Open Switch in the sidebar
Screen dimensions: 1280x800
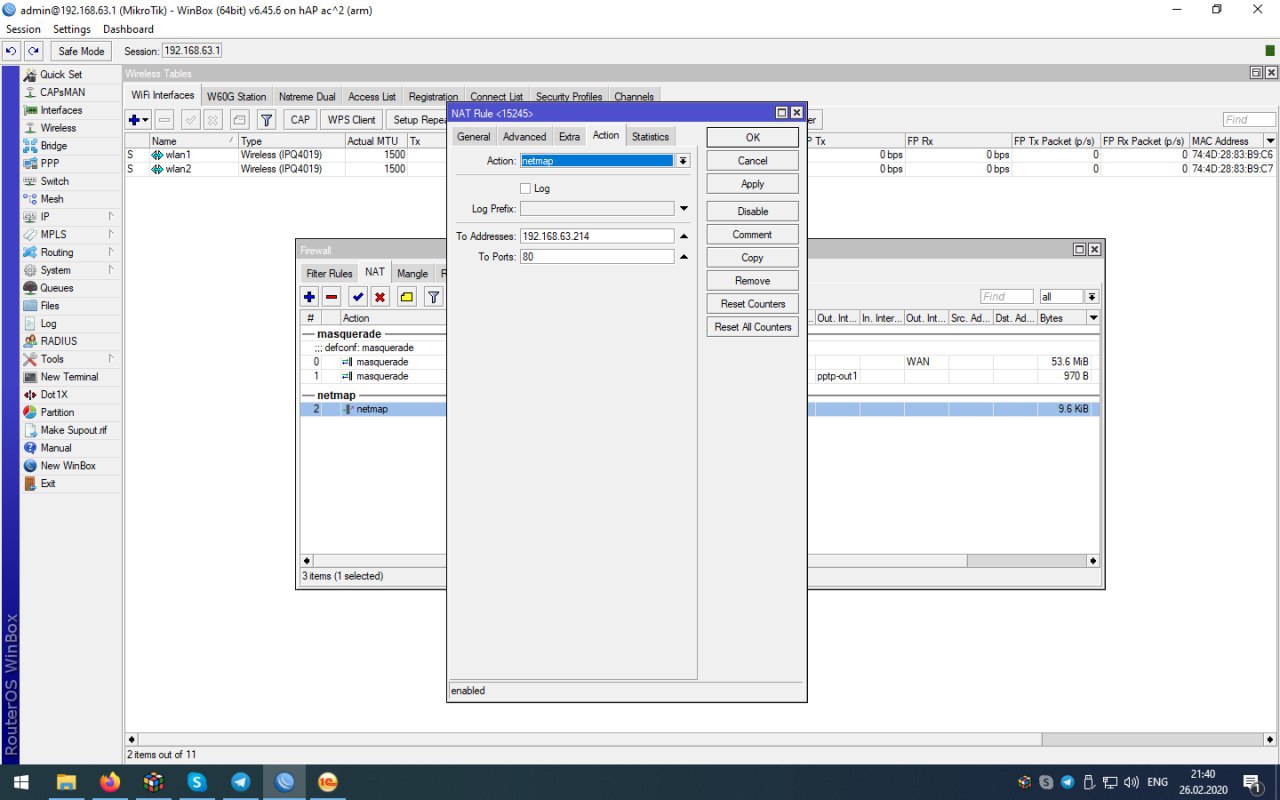click(x=54, y=181)
